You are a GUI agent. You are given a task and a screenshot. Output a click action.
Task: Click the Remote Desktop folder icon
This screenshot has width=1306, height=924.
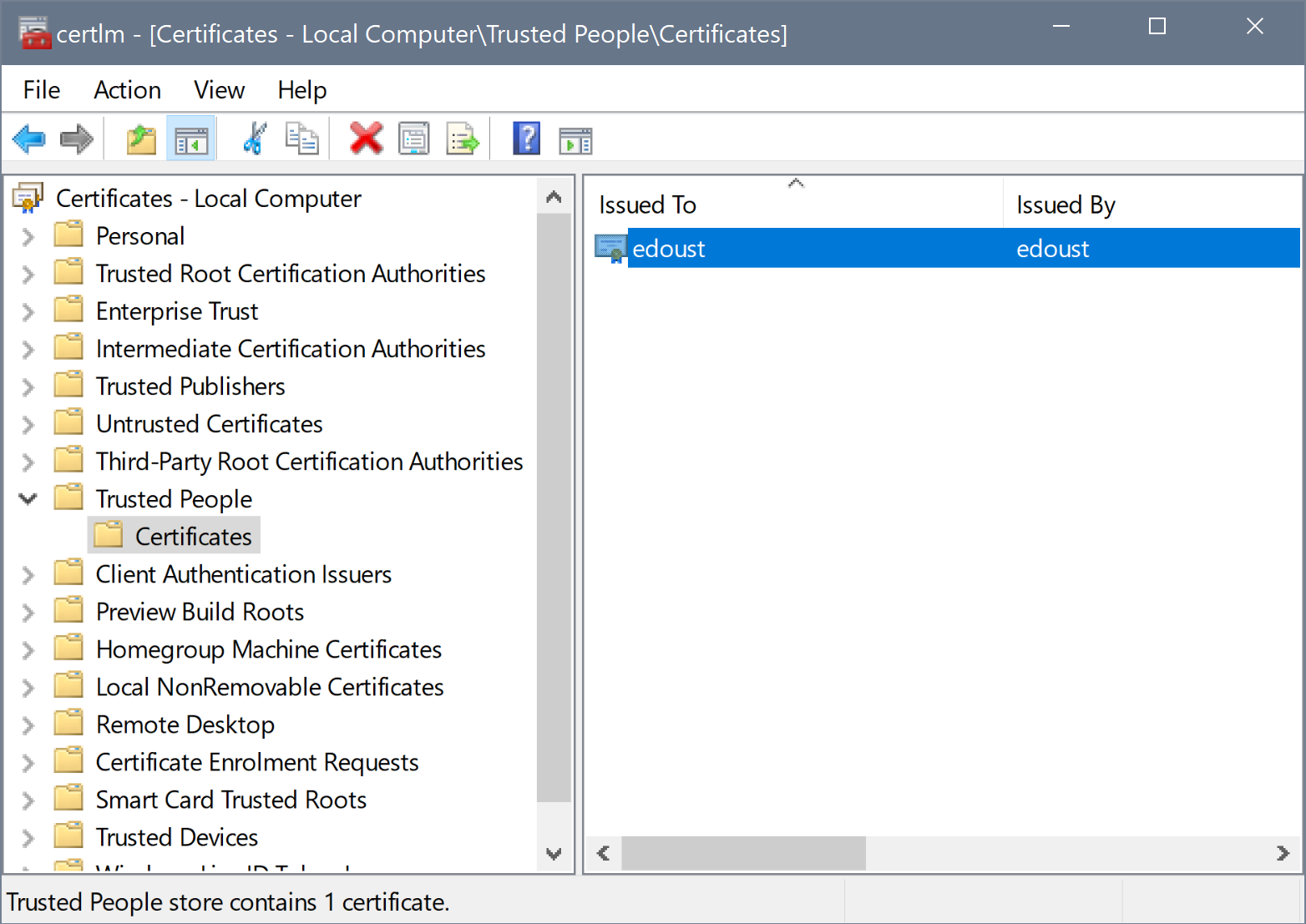pos(68,724)
